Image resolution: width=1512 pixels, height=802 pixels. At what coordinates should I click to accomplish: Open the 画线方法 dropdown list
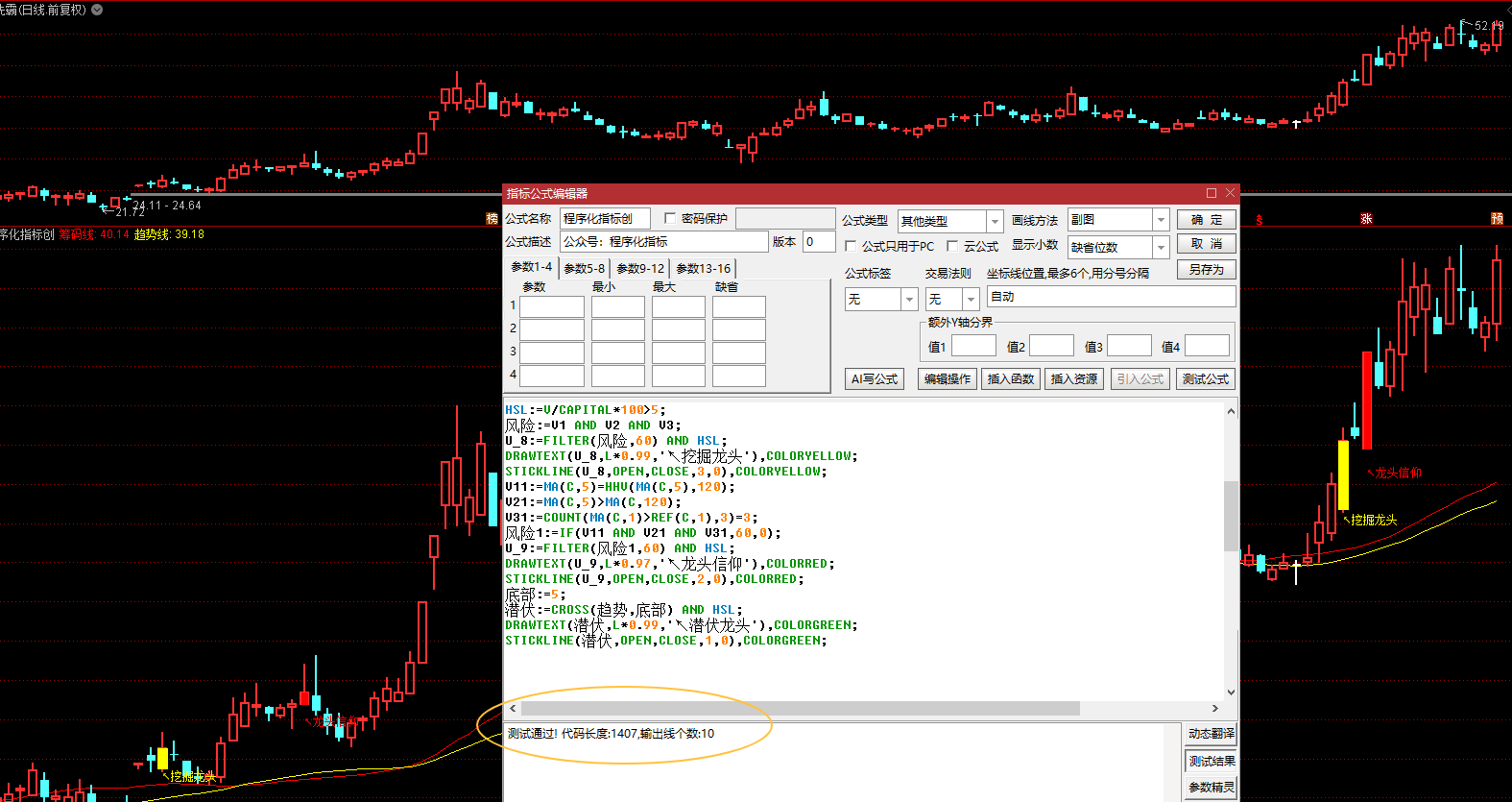[1161, 220]
